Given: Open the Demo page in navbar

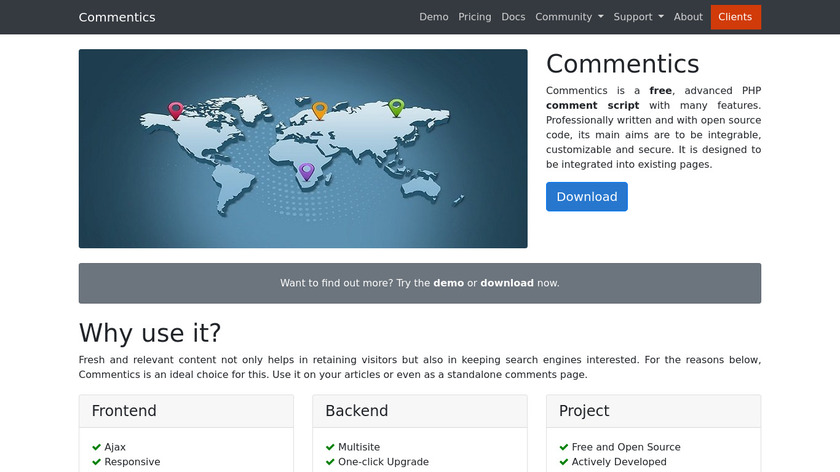Looking at the screenshot, I should [x=433, y=17].
